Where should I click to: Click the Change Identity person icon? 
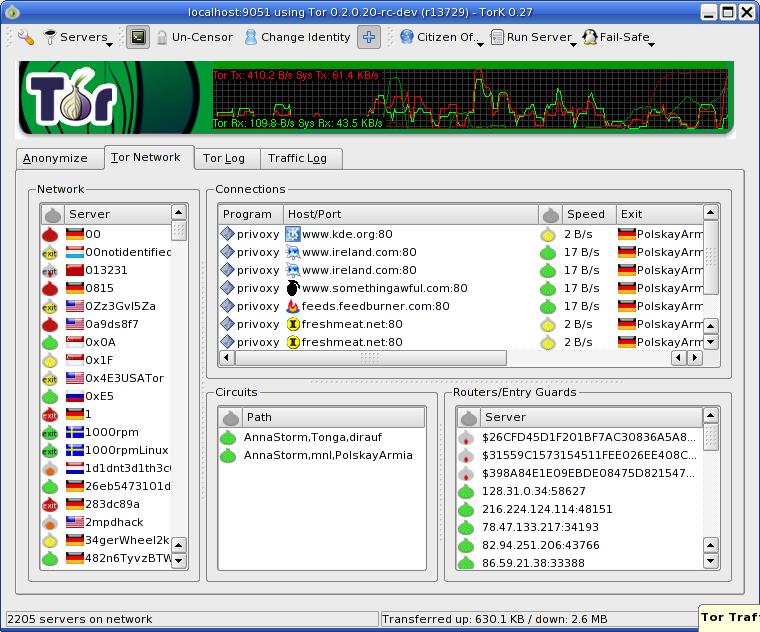(x=250, y=37)
